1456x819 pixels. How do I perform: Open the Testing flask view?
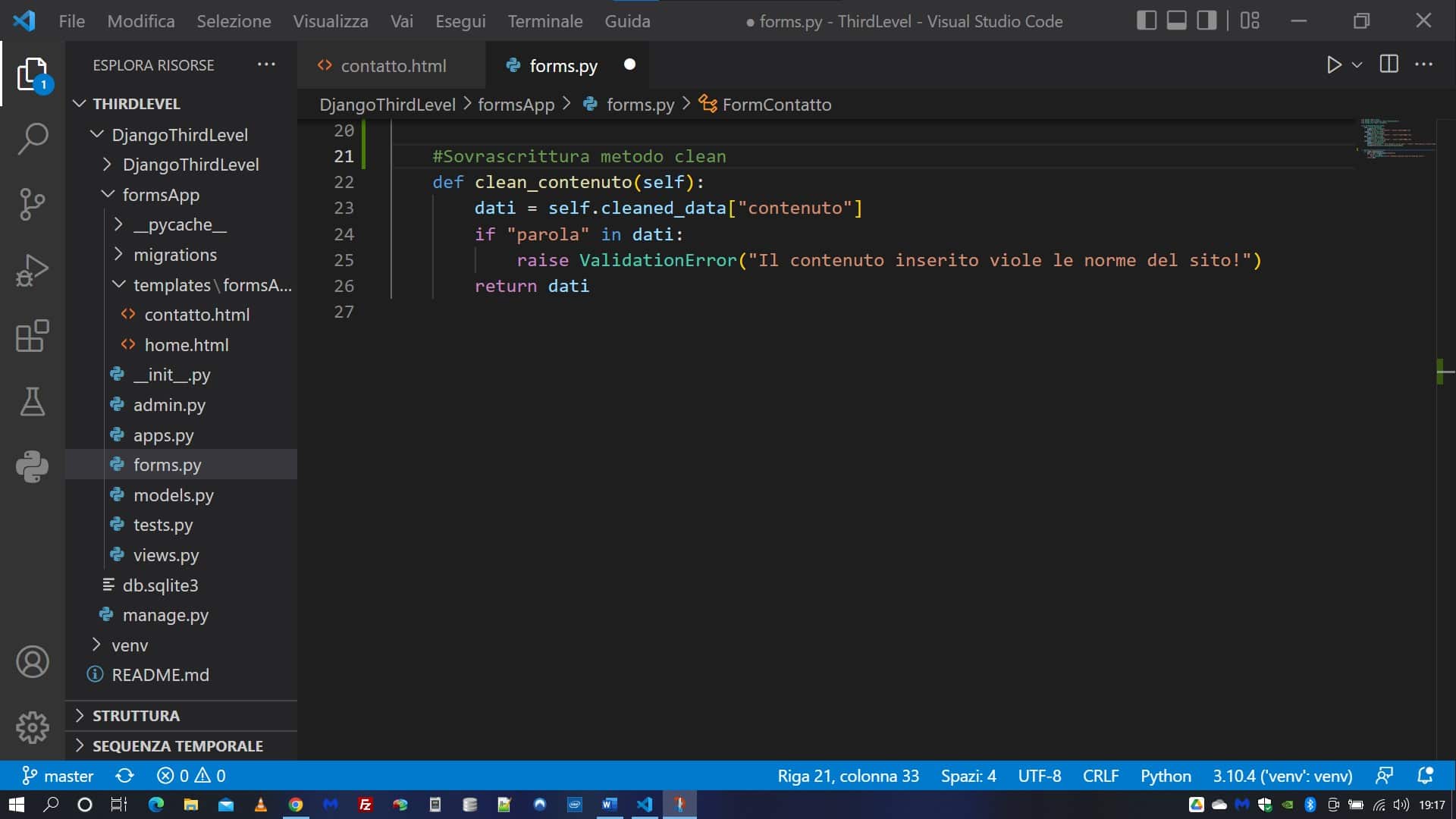33,401
